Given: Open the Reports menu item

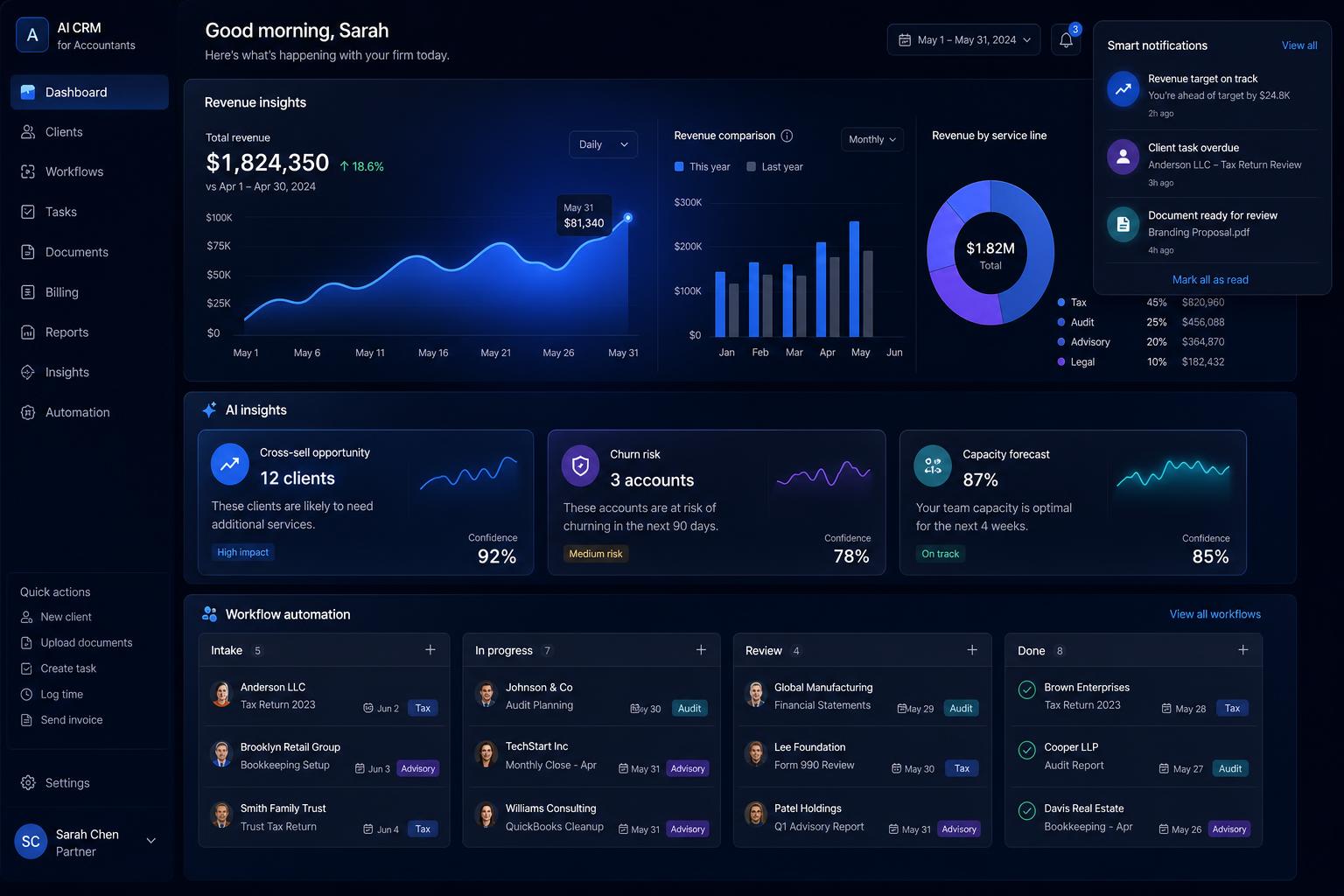Looking at the screenshot, I should click(89, 332).
